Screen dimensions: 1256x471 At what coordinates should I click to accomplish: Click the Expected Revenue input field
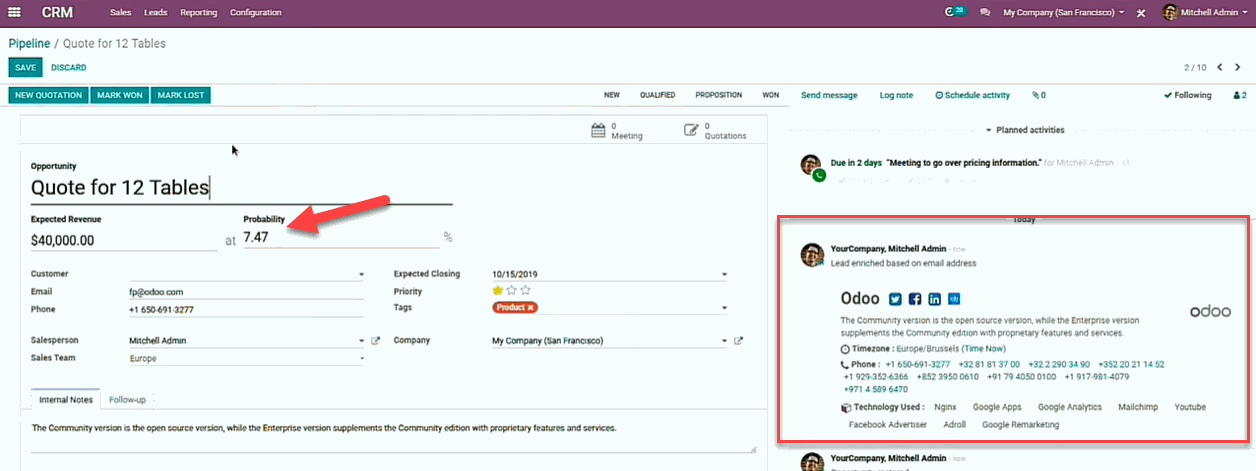point(123,240)
